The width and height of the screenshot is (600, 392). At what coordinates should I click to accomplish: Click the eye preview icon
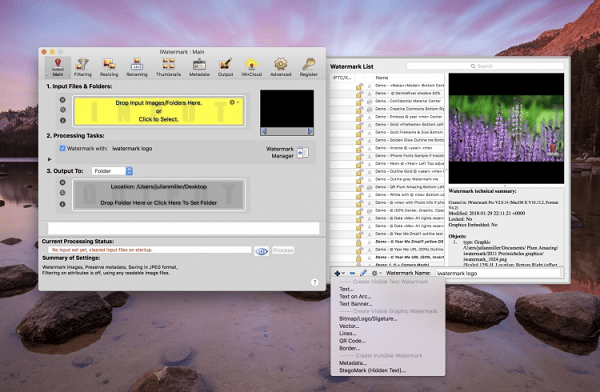point(261,251)
